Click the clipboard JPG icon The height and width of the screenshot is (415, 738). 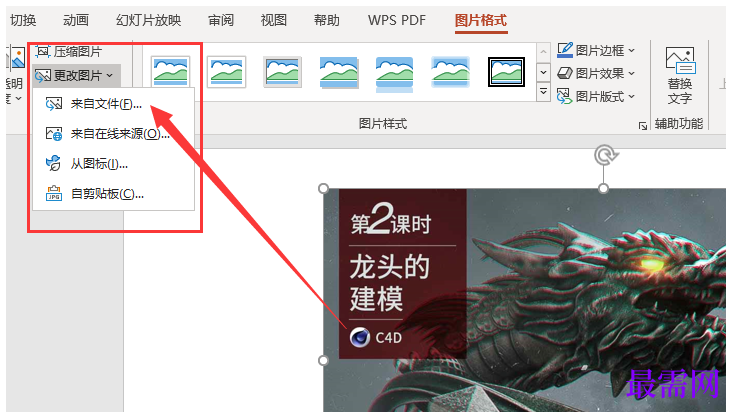(54, 193)
